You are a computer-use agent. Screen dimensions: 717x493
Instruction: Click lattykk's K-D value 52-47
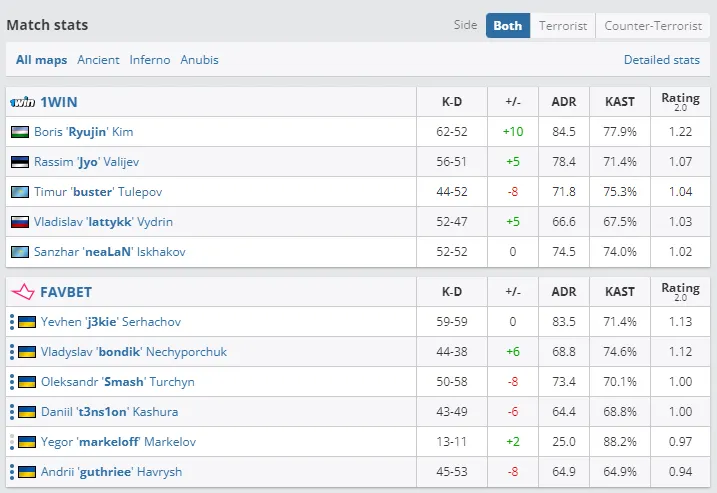tap(452, 222)
